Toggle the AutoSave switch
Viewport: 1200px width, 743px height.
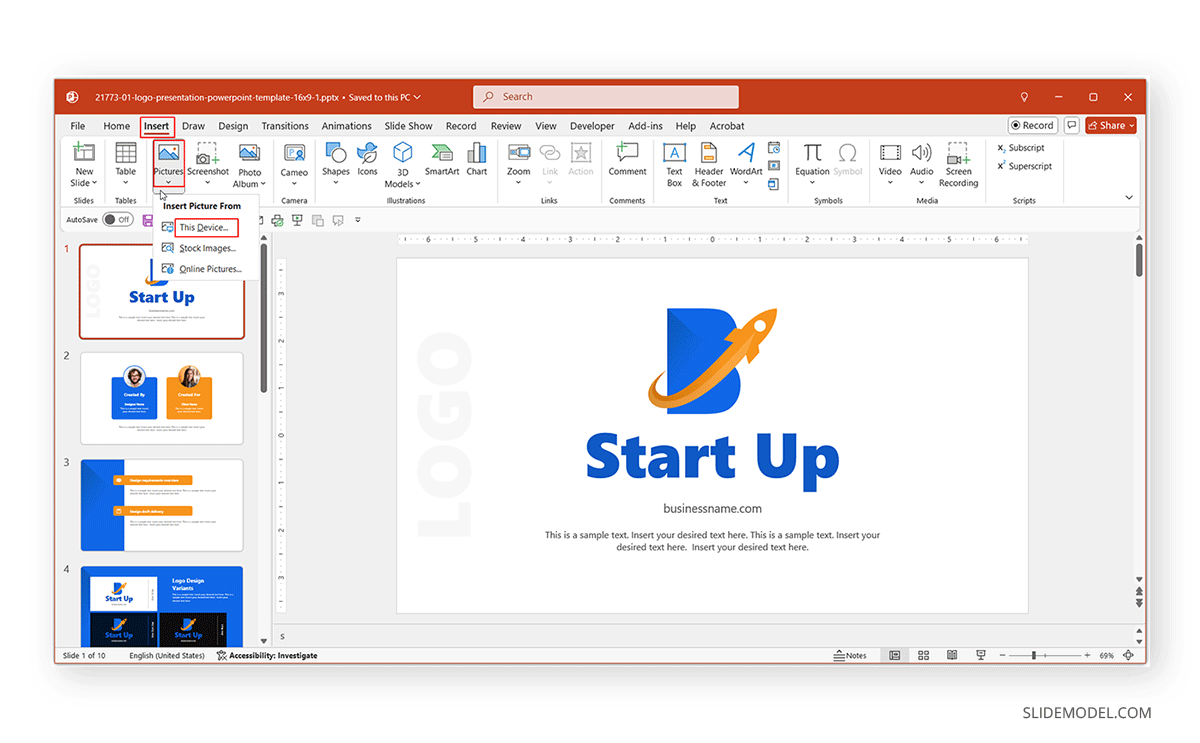[x=118, y=219]
